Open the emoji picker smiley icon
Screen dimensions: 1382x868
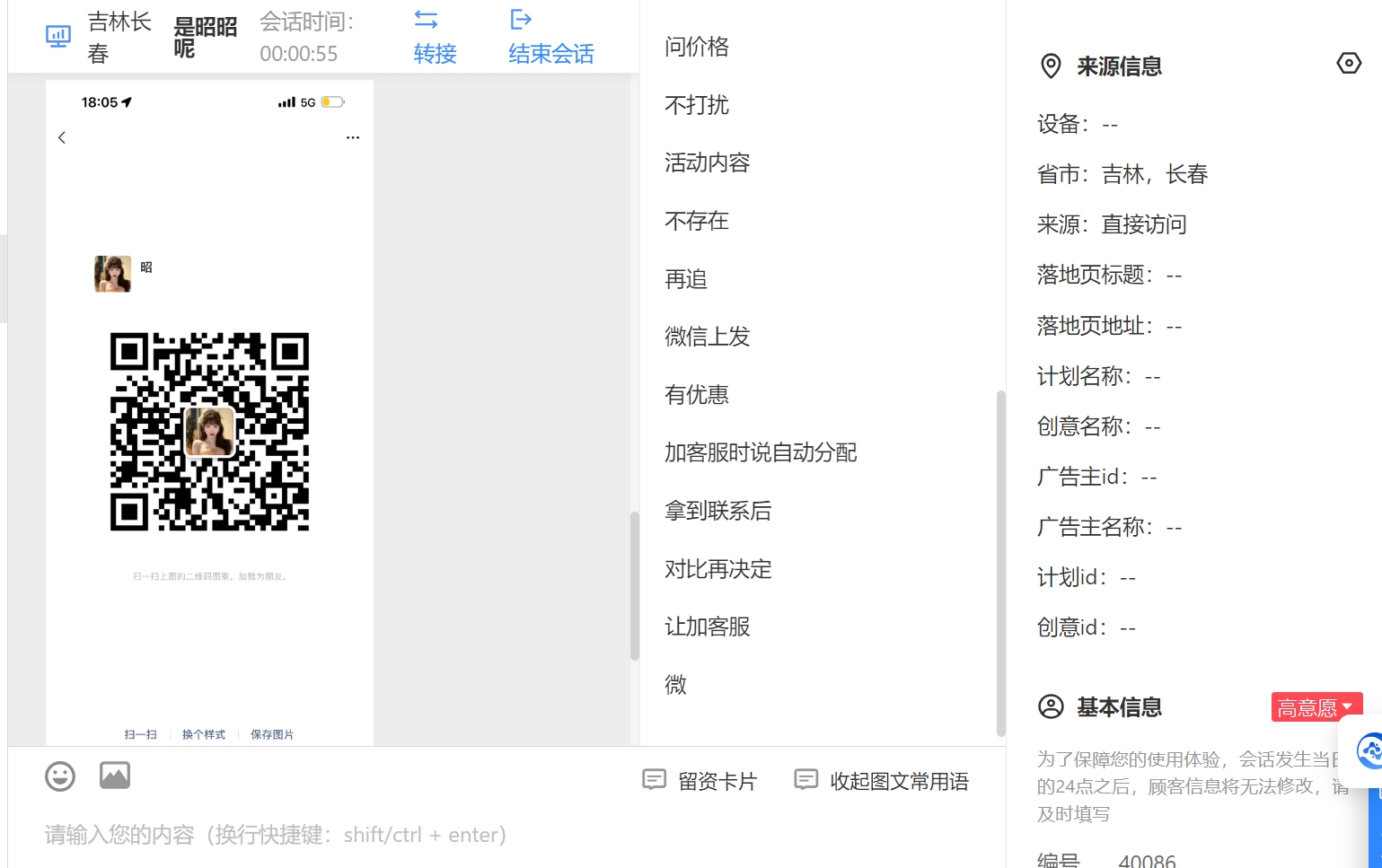(x=60, y=776)
